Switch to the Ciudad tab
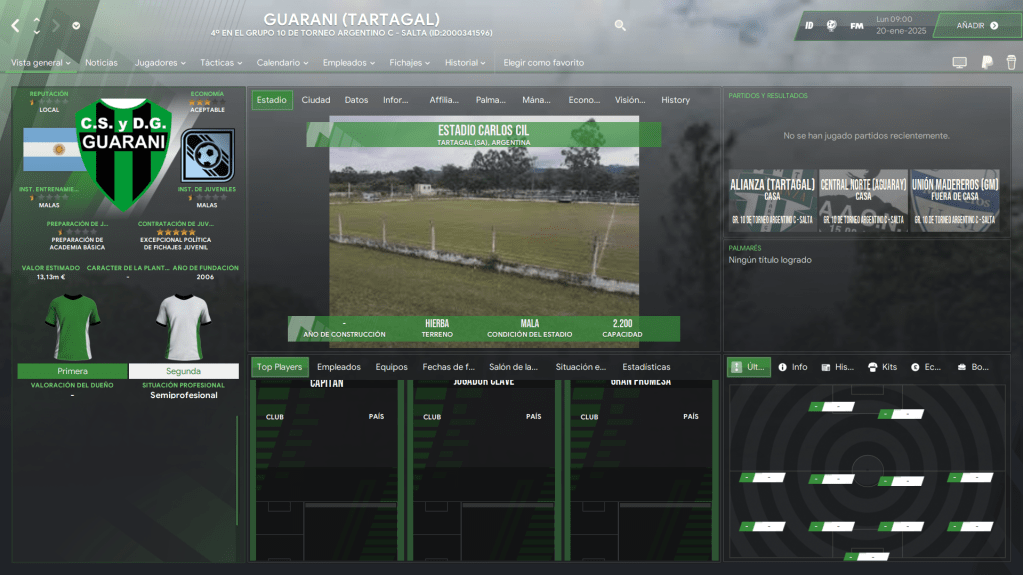The image size is (1023, 575). coord(316,100)
